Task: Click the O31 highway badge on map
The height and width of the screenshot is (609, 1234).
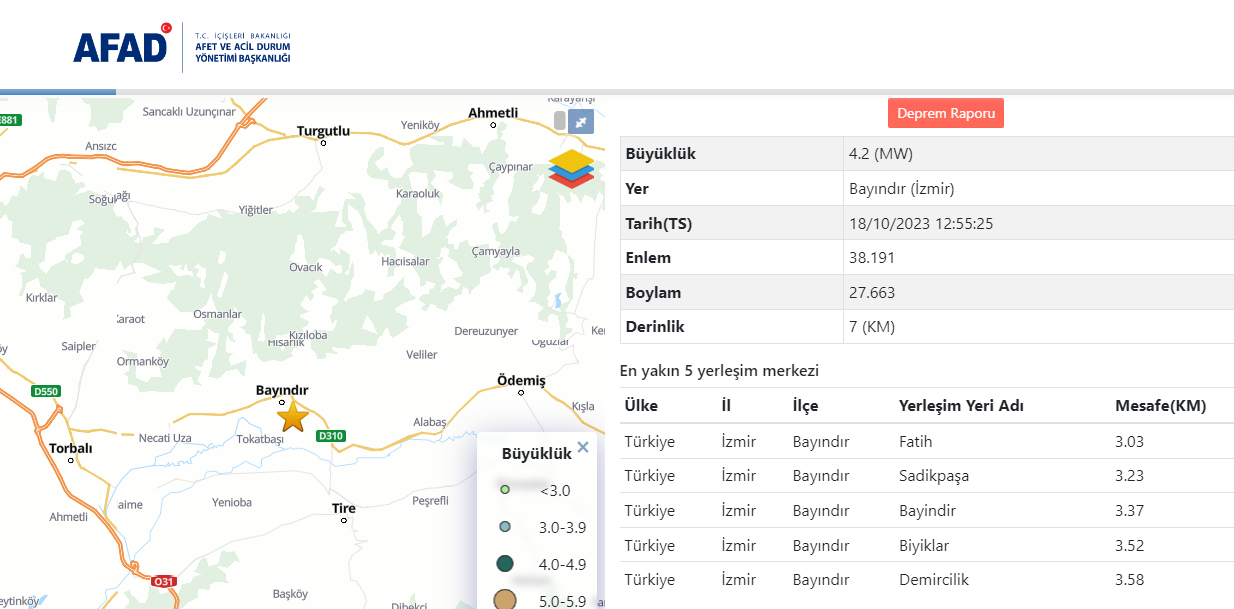Action: tap(164, 581)
